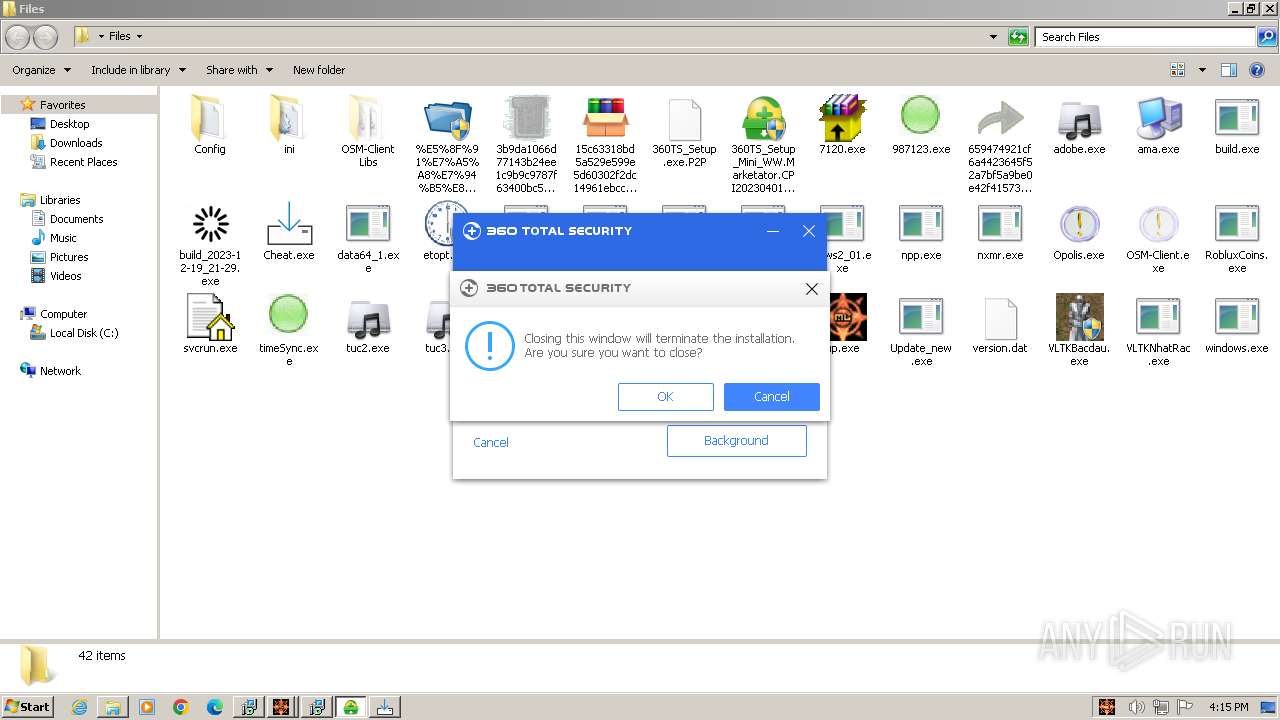Image resolution: width=1280 pixels, height=720 pixels.
Task: Select the npp.exe file
Action: (921, 232)
